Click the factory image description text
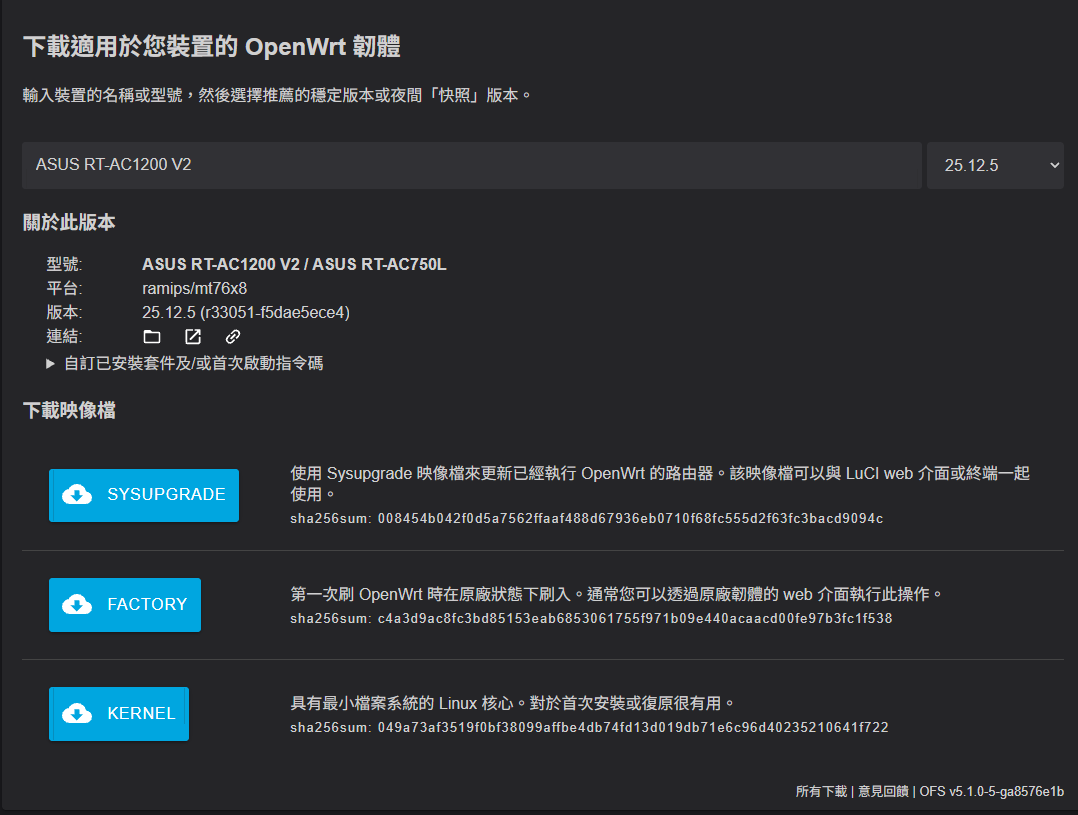The image size is (1078, 815). click(616, 594)
